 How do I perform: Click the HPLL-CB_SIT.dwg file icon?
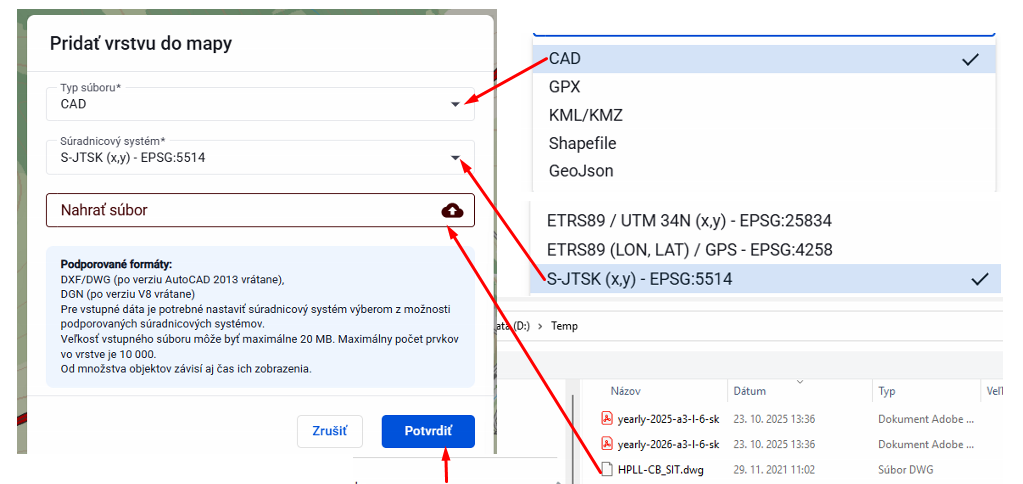606,470
